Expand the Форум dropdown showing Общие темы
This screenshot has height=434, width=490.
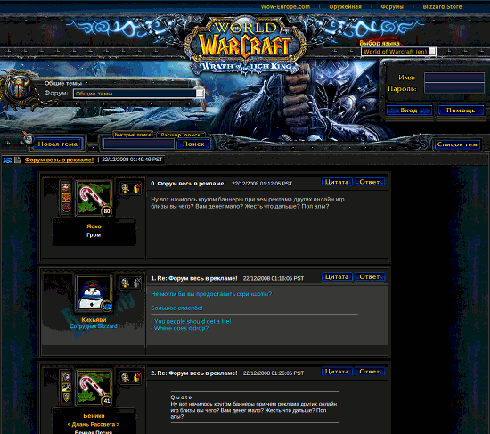(139, 93)
